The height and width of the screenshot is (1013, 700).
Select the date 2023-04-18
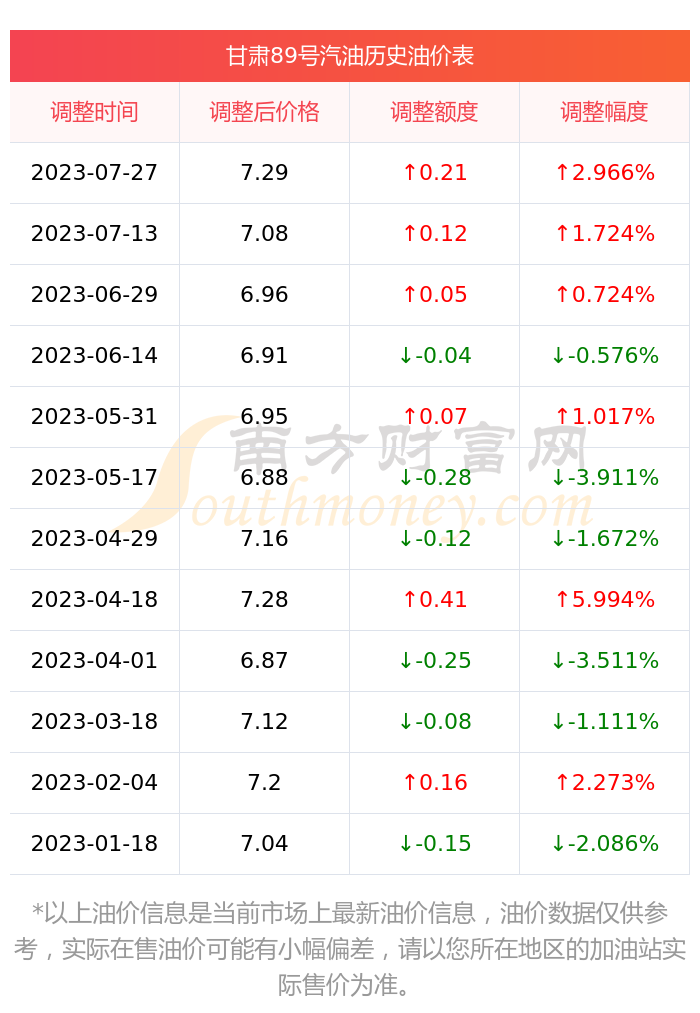coord(94,600)
